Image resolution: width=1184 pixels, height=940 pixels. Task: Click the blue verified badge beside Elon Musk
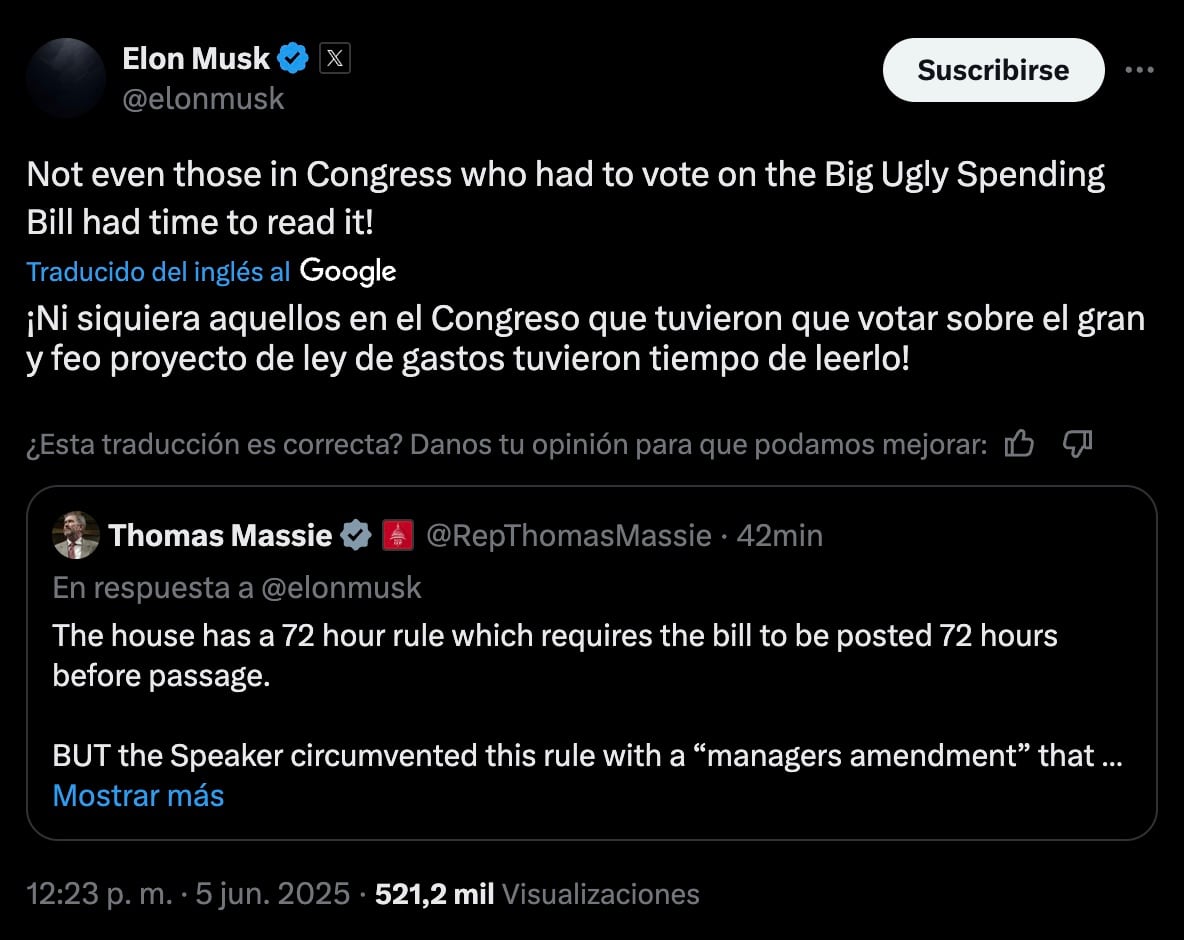293,59
